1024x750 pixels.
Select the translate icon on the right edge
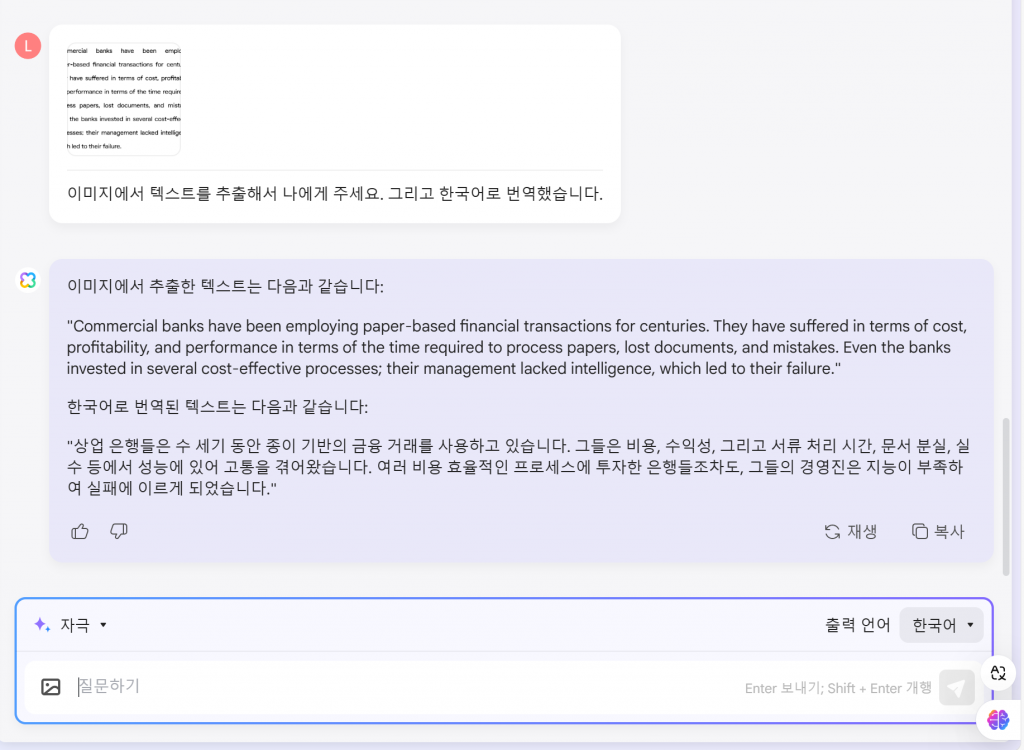[x=998, y=673]
